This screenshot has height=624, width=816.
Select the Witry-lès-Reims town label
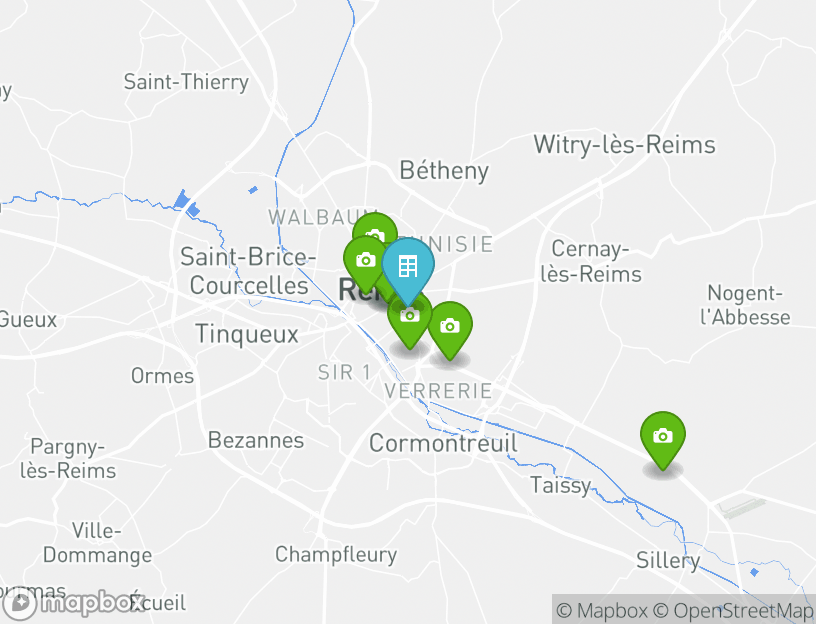[624, 145]
